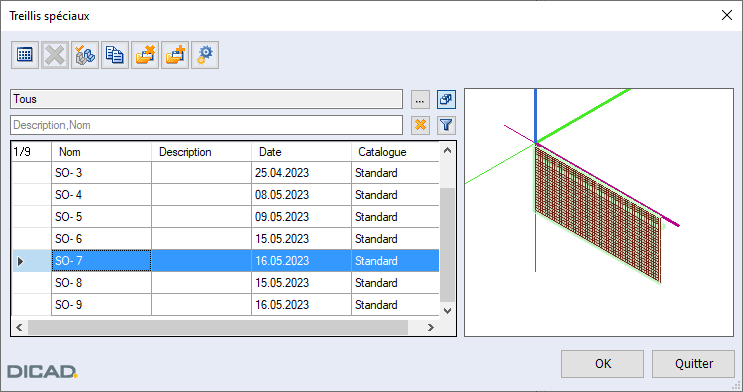743x392 pixels.
Task: Apply filter using the funnel icon
Action: [x=446, y=125]
